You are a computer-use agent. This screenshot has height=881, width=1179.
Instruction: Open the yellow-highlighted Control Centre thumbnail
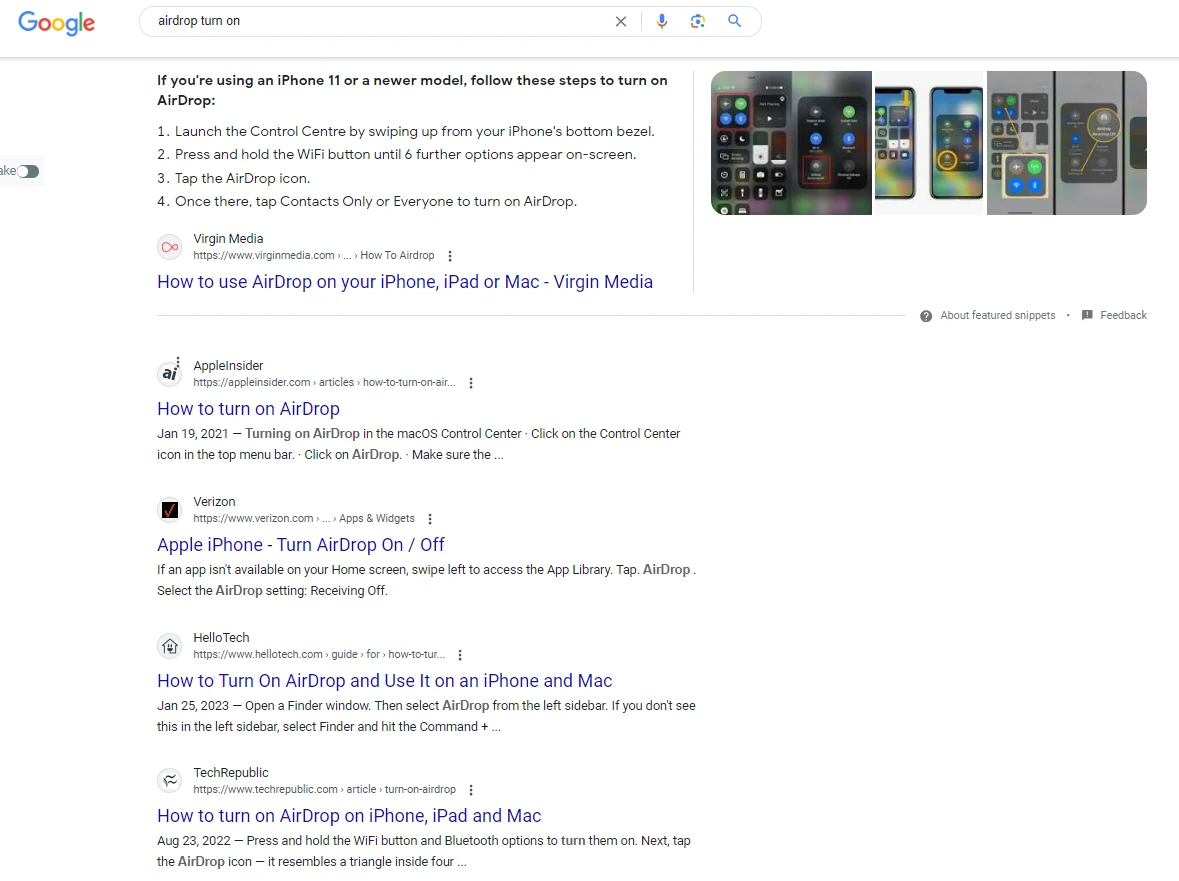(1066, 143)
